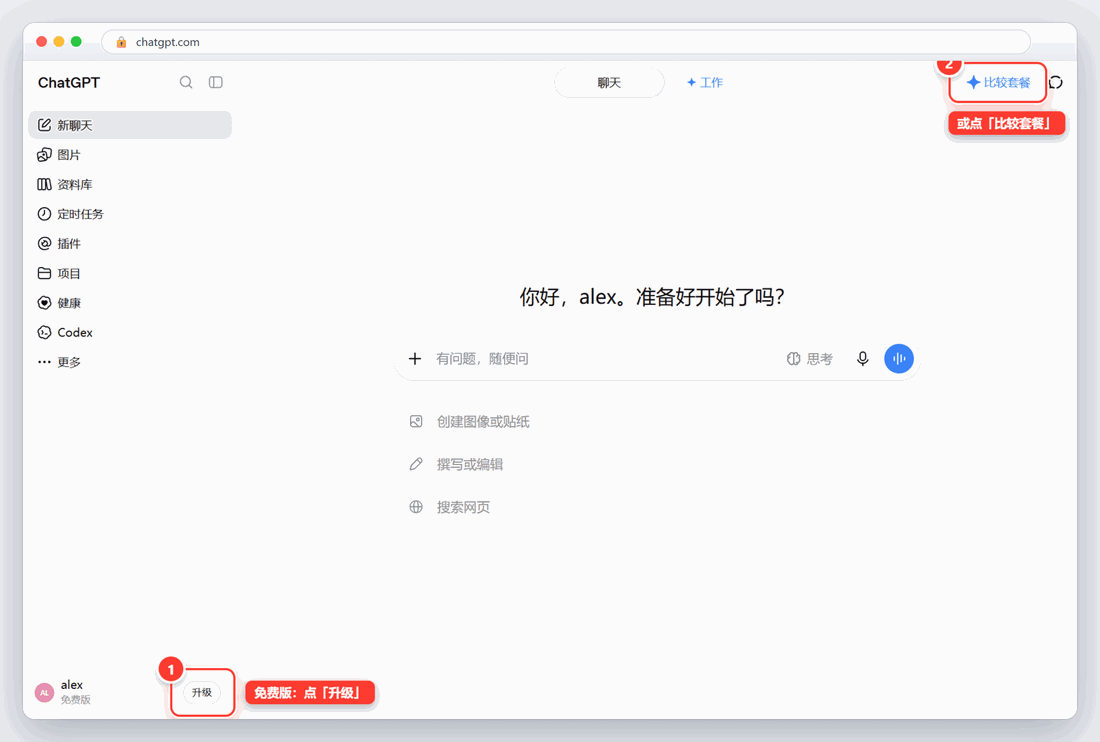Open the 插件 plugins icon

[44, 243]
